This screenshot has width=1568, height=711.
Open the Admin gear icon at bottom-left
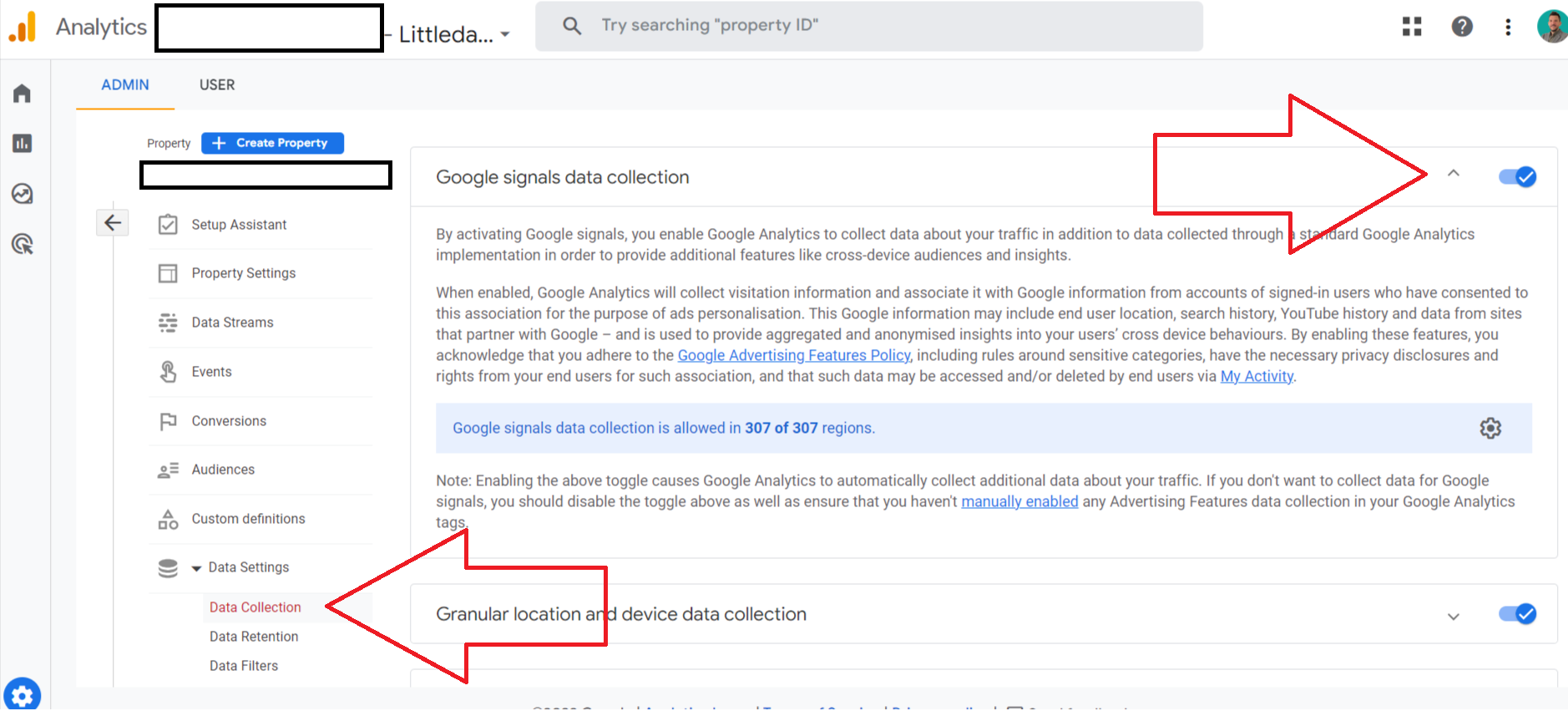(22, 695)
